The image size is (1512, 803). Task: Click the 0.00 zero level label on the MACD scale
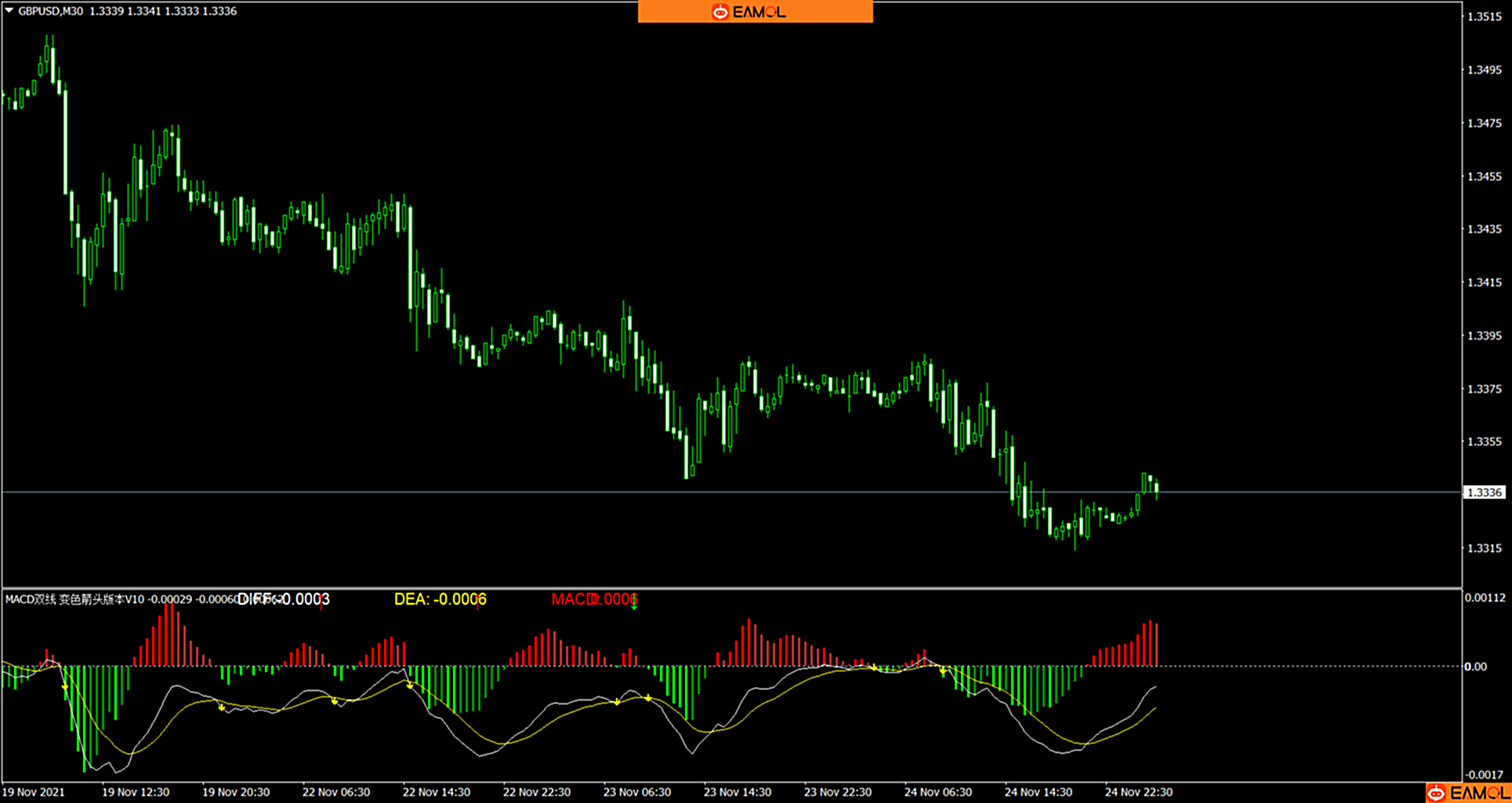1475,667
